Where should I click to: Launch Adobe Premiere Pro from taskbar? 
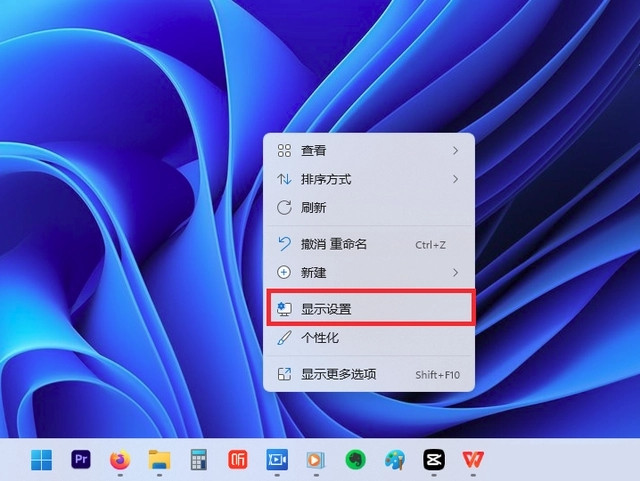81,459
